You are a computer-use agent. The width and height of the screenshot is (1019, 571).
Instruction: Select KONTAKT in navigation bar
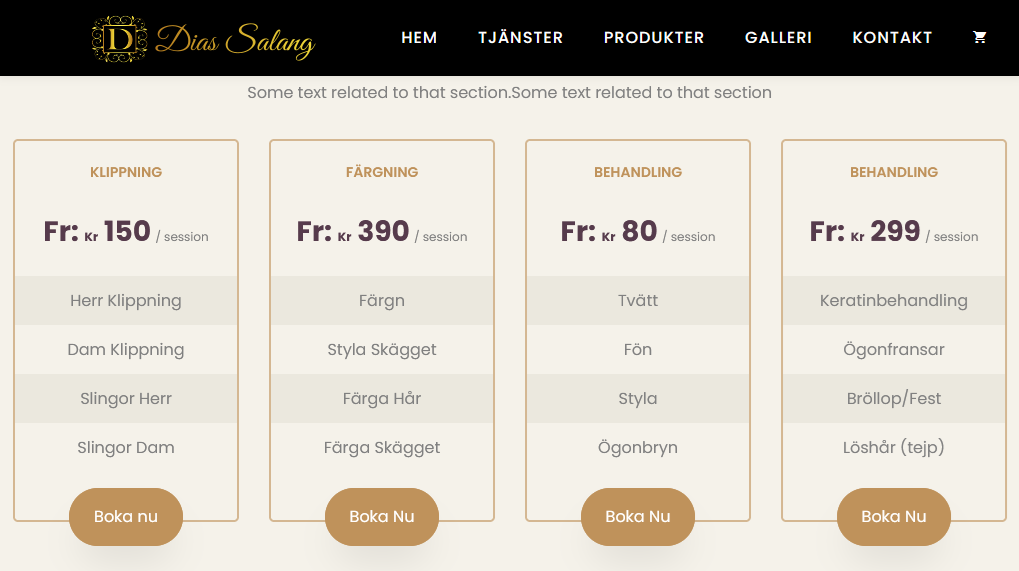pyautogui.click(x=892, y=37)
